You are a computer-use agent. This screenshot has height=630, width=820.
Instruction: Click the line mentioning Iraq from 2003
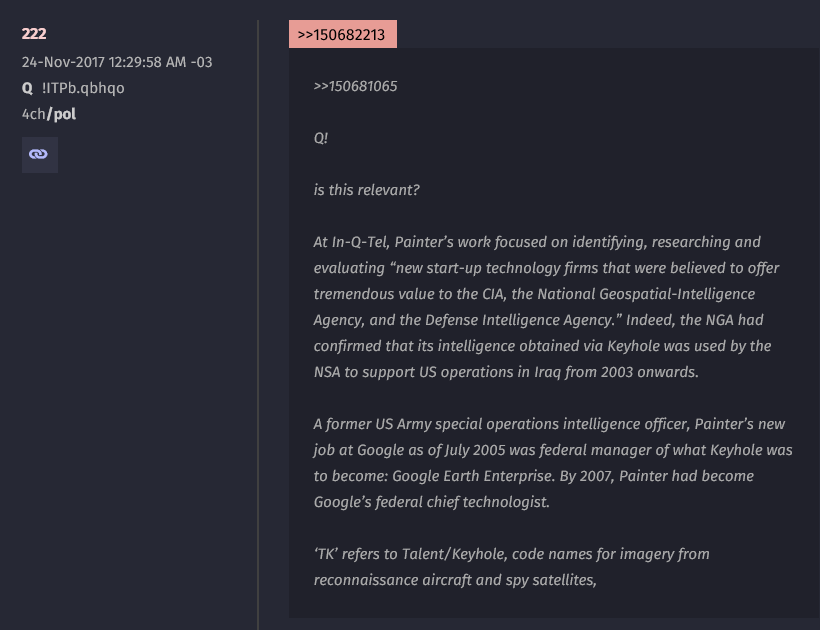click(x=506, y=372)
